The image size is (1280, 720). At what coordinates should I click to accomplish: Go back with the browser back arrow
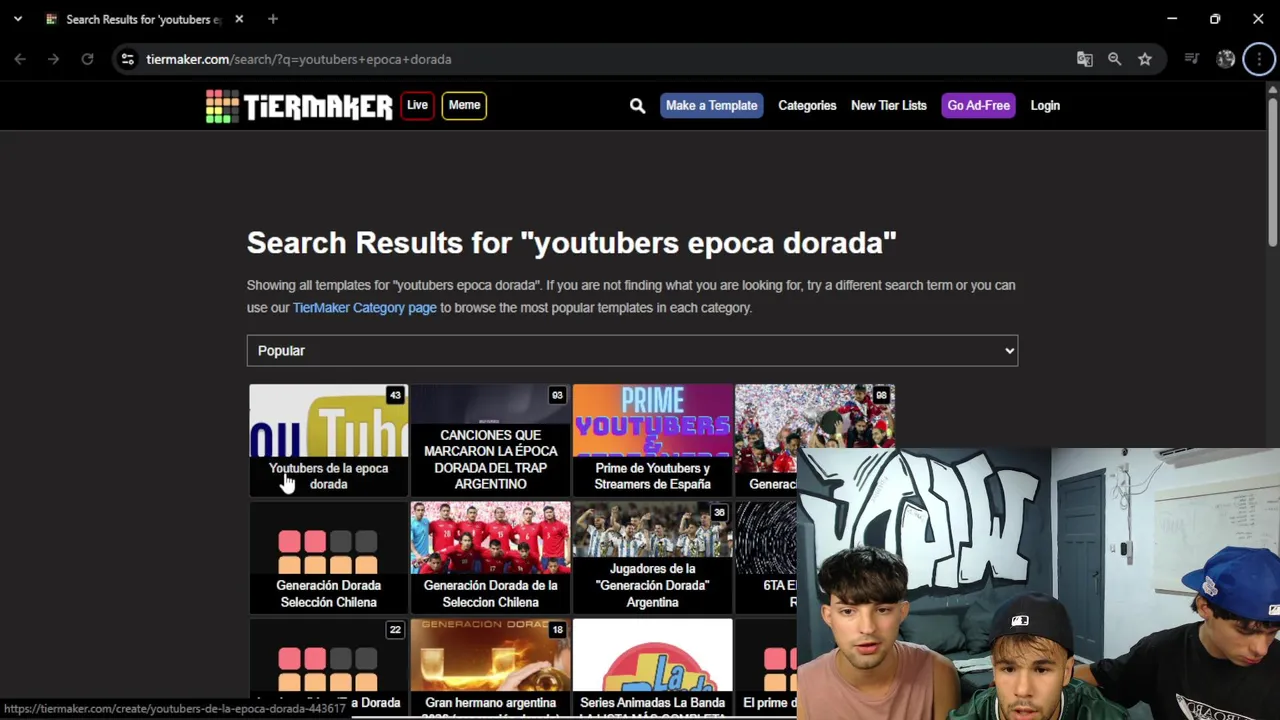point(20,59)
